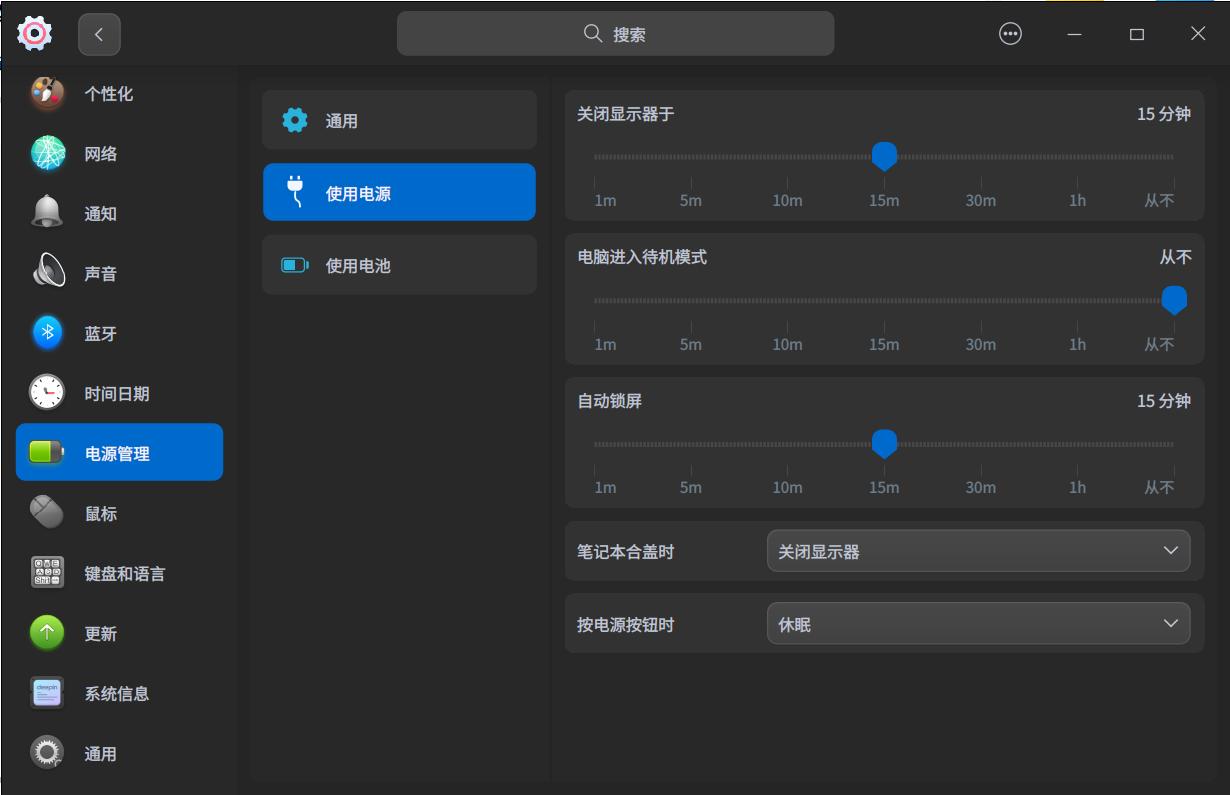Minimize the Control Center window
This screenshot has height=795, width=1230.
(x=1074, y=34)
